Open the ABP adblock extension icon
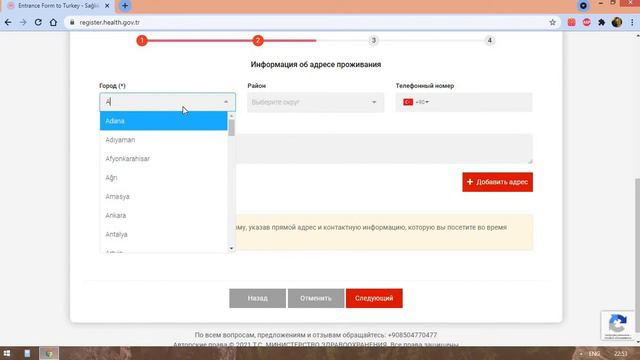 pyautogui.click(x=587, y=22)
